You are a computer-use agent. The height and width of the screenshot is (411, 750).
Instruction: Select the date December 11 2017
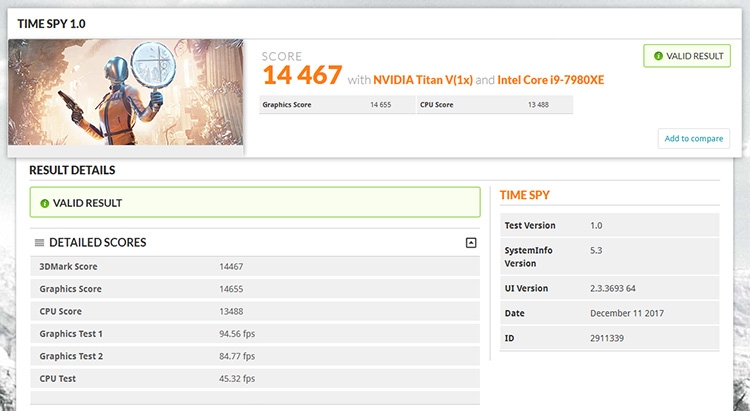(x=627, y=313)
